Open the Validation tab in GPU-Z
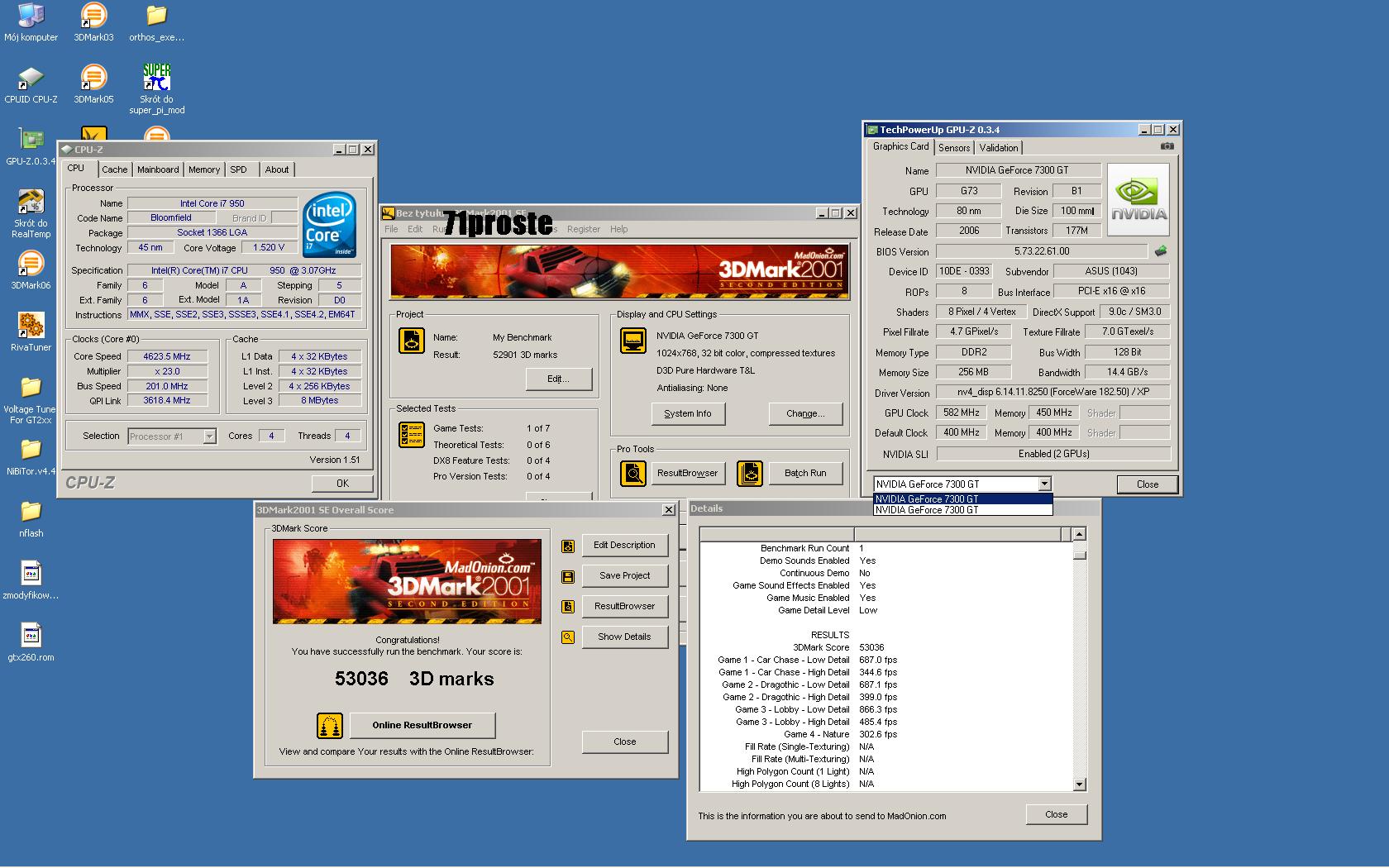 [x=999, y=148]
